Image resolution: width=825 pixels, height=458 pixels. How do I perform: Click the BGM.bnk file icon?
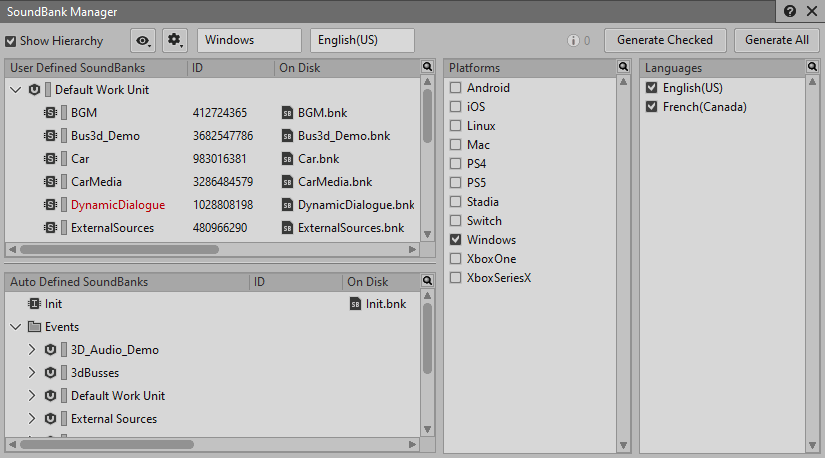[288, 113]
